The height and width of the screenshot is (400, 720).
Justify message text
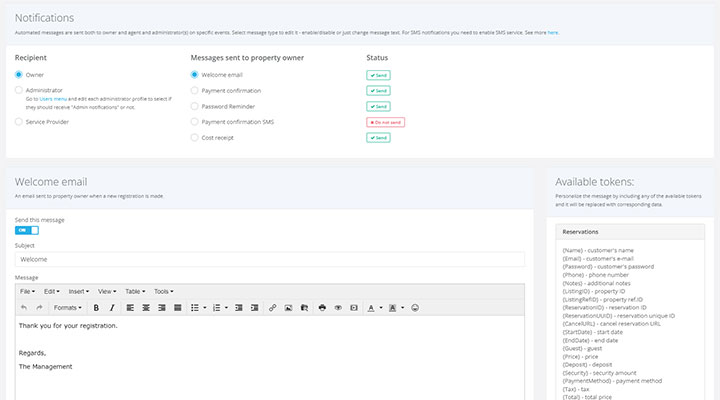pyautogui.click(x=178, y=308)
